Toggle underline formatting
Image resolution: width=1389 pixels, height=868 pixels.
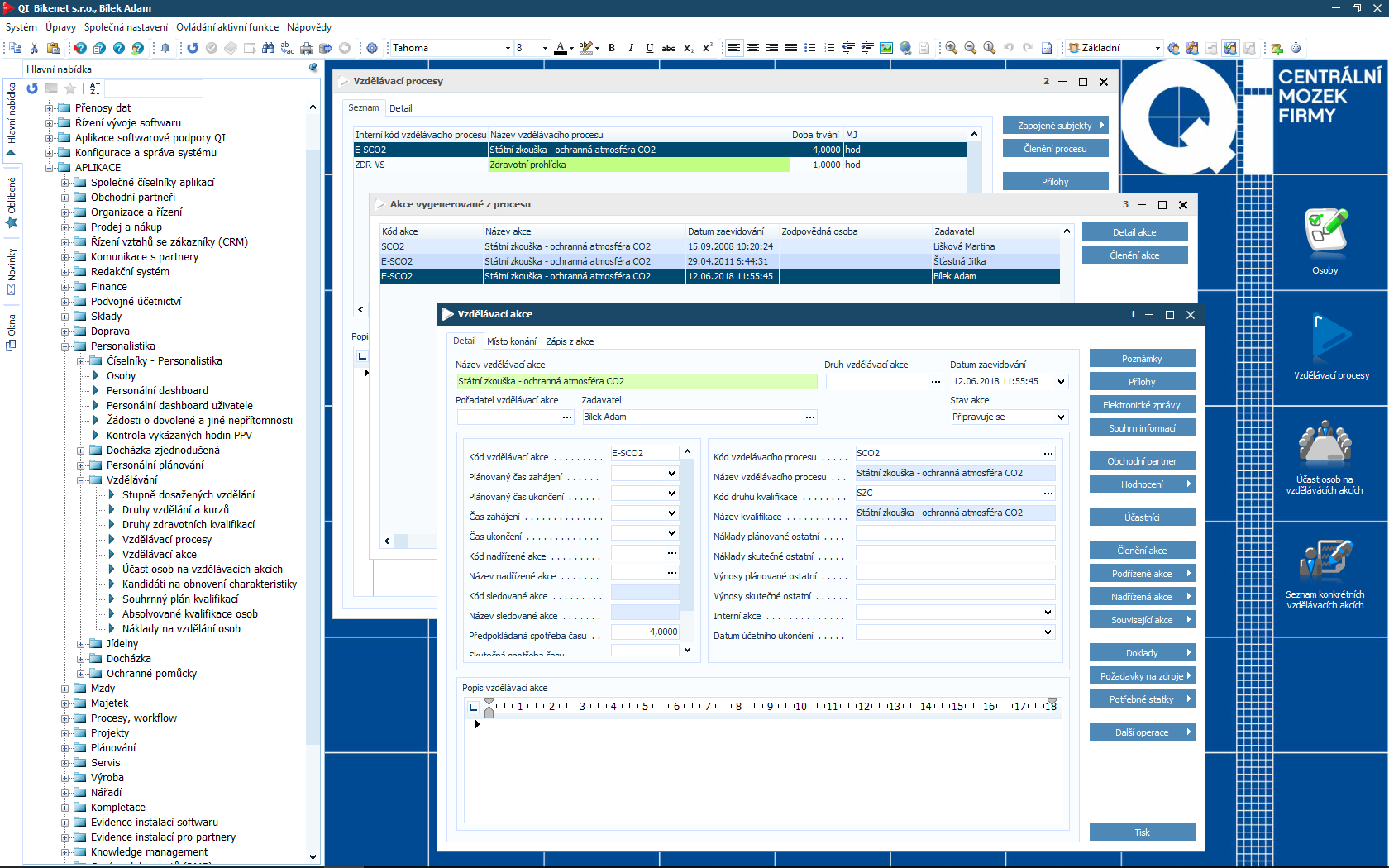pos(650,48)
